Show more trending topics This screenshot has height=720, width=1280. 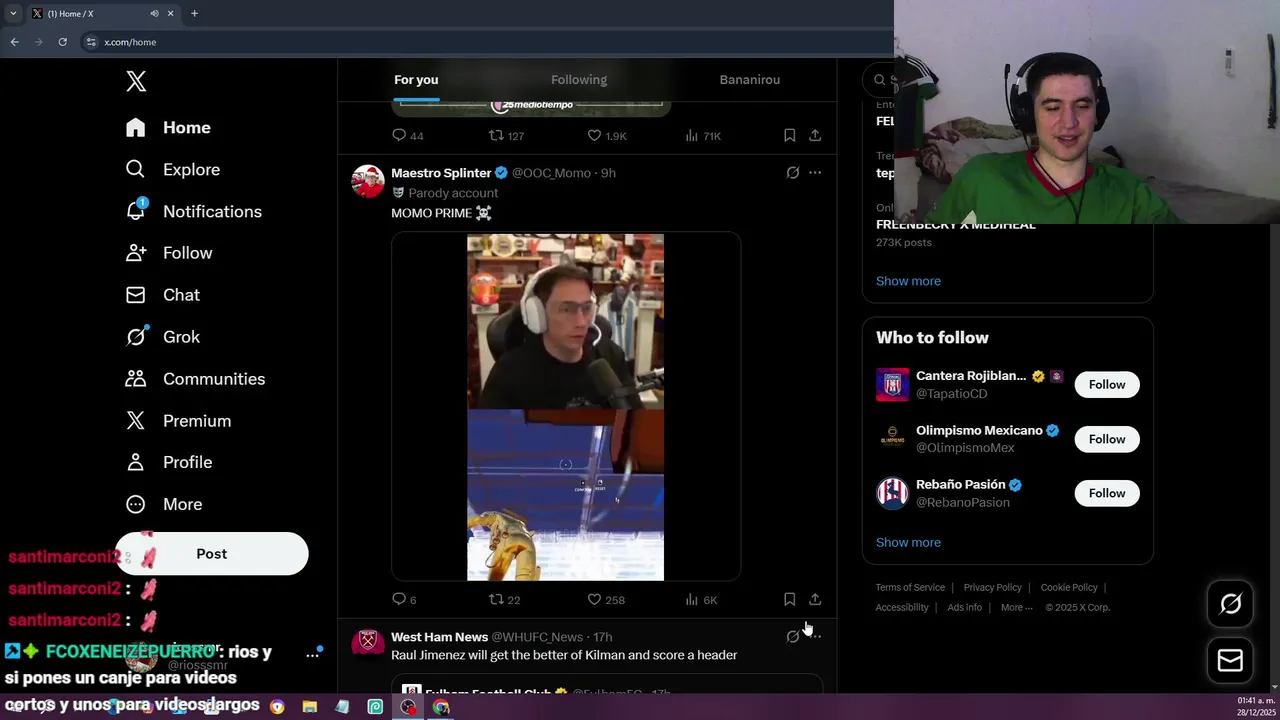(x=908, y=281)
